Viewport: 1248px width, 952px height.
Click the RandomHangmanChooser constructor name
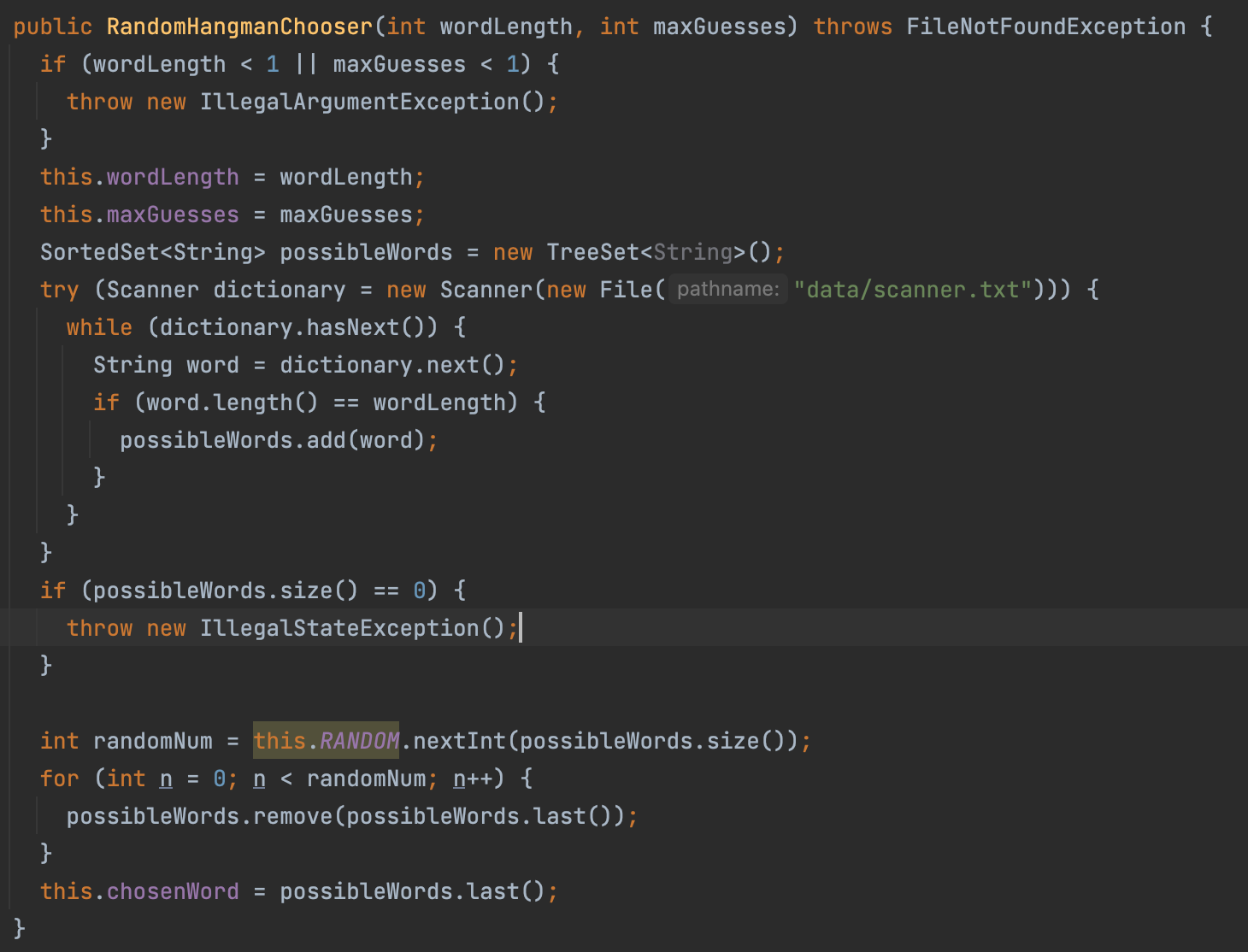point(239,26)
